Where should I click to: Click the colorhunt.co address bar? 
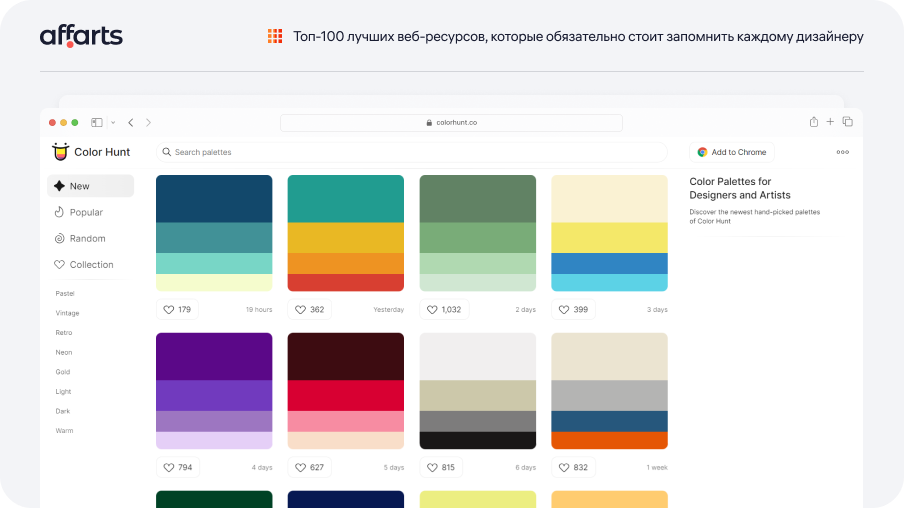pyautogui.click(x=451, y=123)
